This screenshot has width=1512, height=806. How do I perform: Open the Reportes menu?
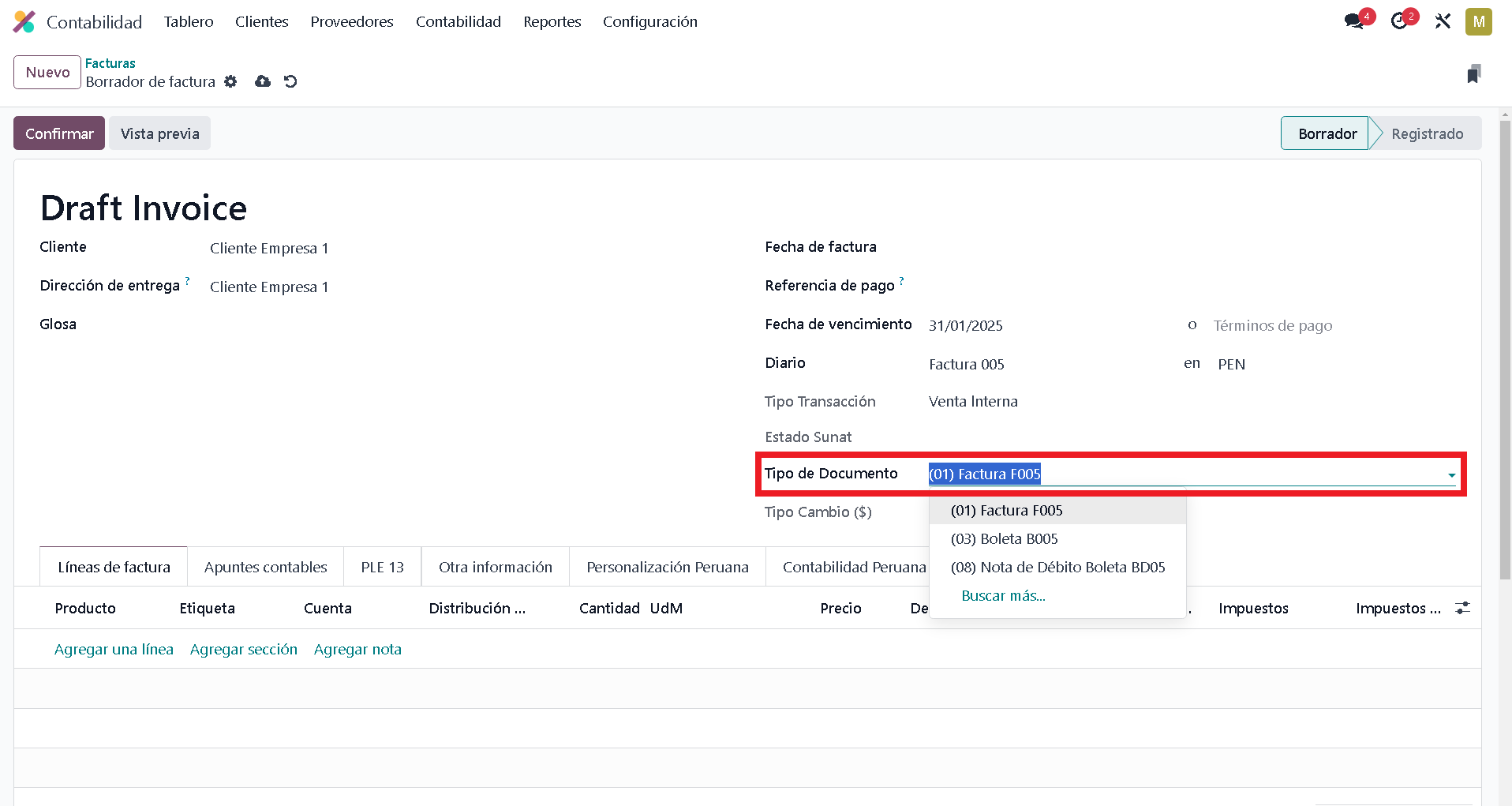tap(552, 21)
